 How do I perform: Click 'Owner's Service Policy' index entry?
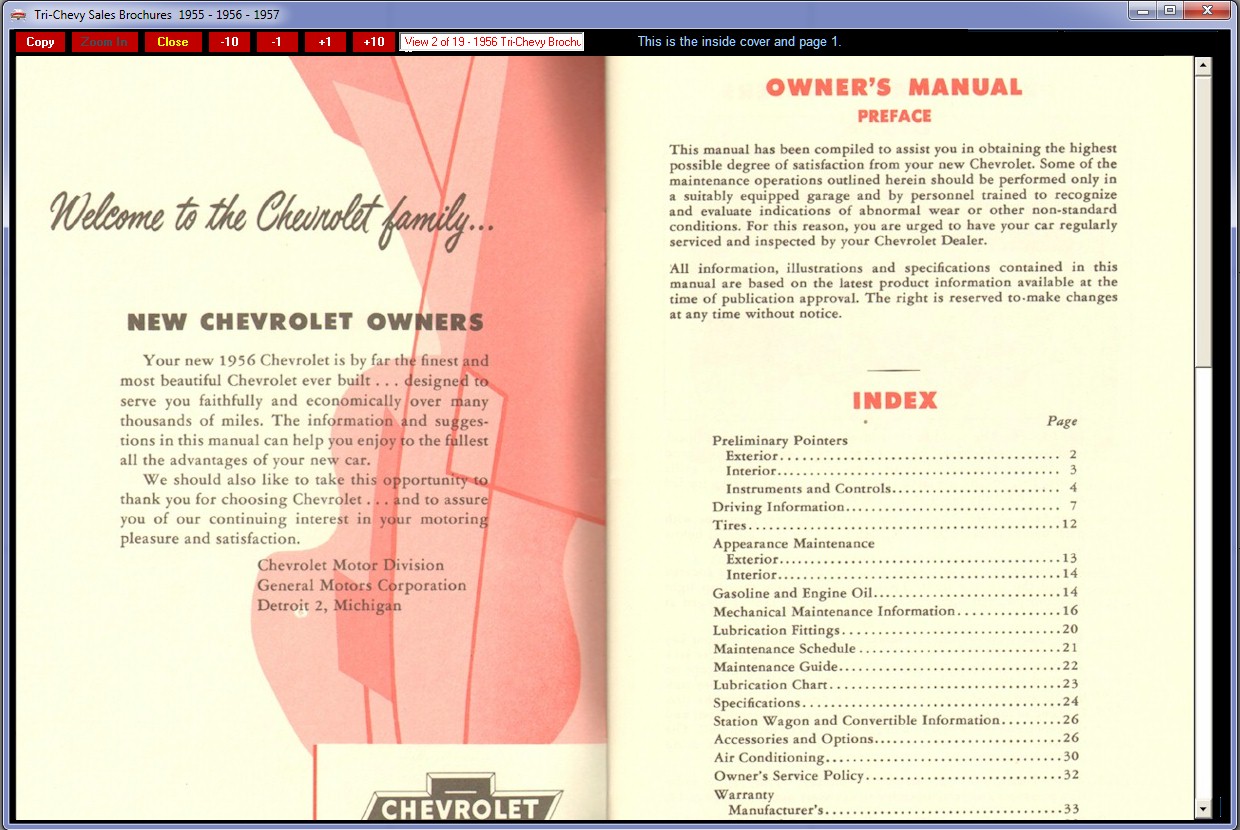tap(895, 775)
